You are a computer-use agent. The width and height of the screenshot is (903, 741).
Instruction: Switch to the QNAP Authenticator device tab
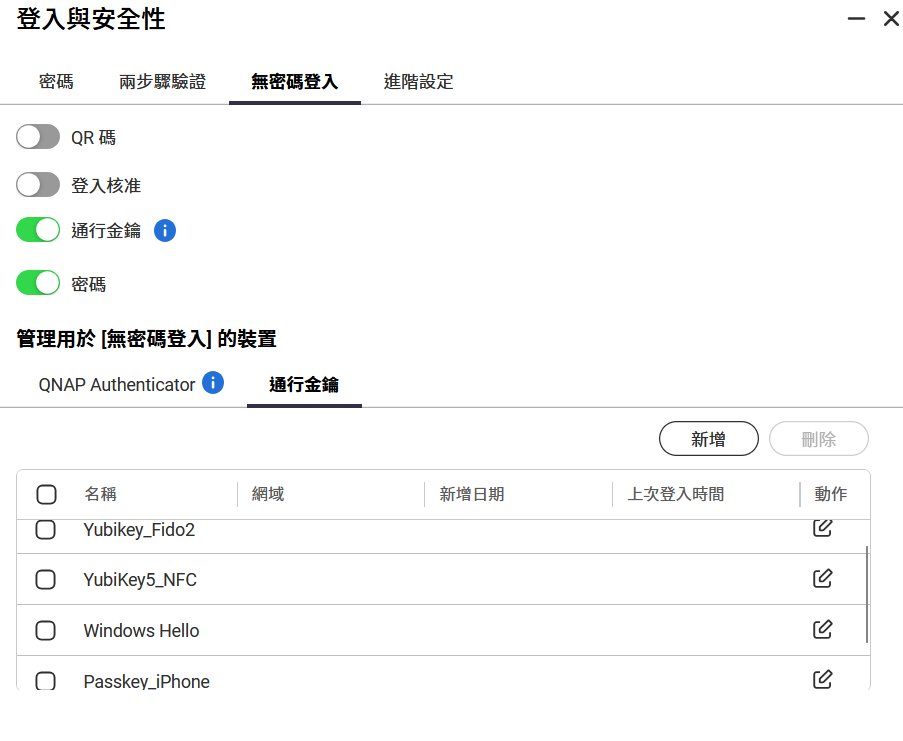coord(116,385)
